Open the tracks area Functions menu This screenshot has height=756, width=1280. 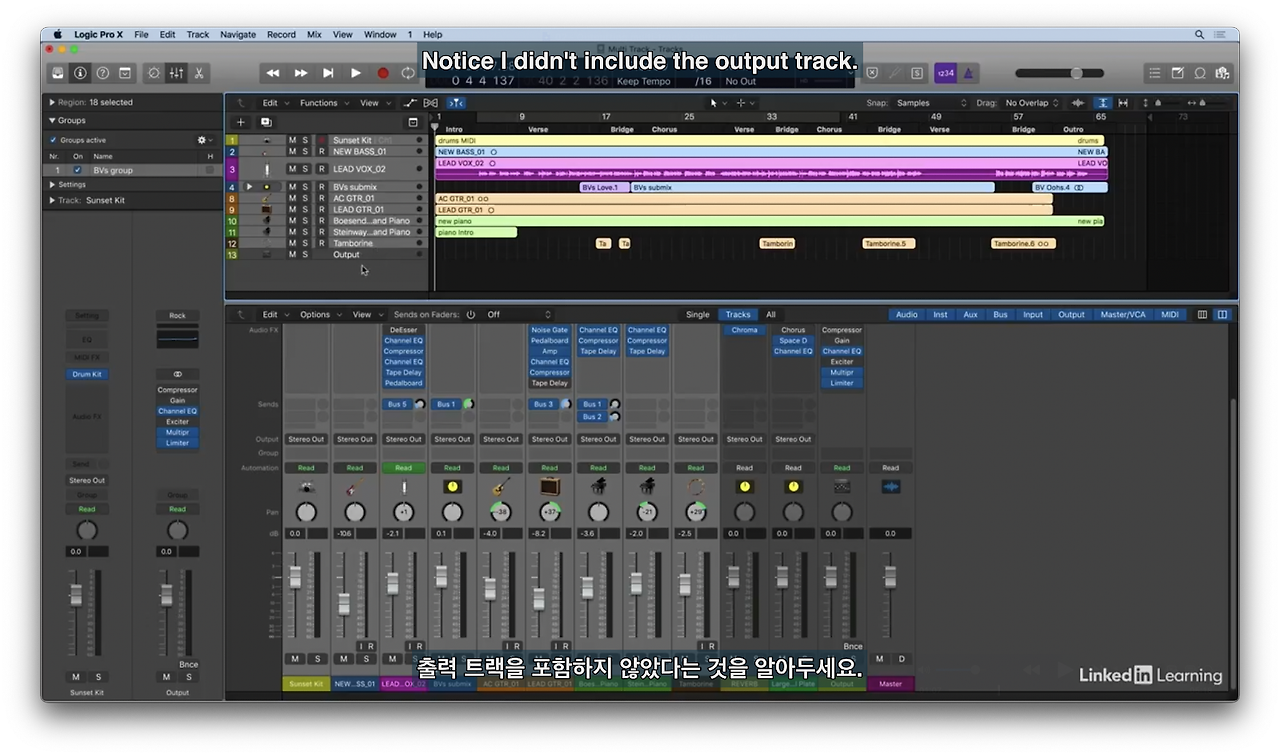click(323, 103)
